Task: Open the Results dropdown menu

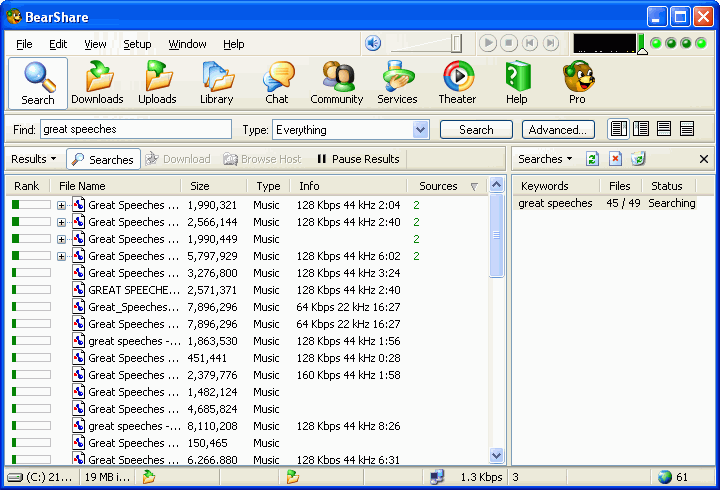Action: click(x=34, y=159)
